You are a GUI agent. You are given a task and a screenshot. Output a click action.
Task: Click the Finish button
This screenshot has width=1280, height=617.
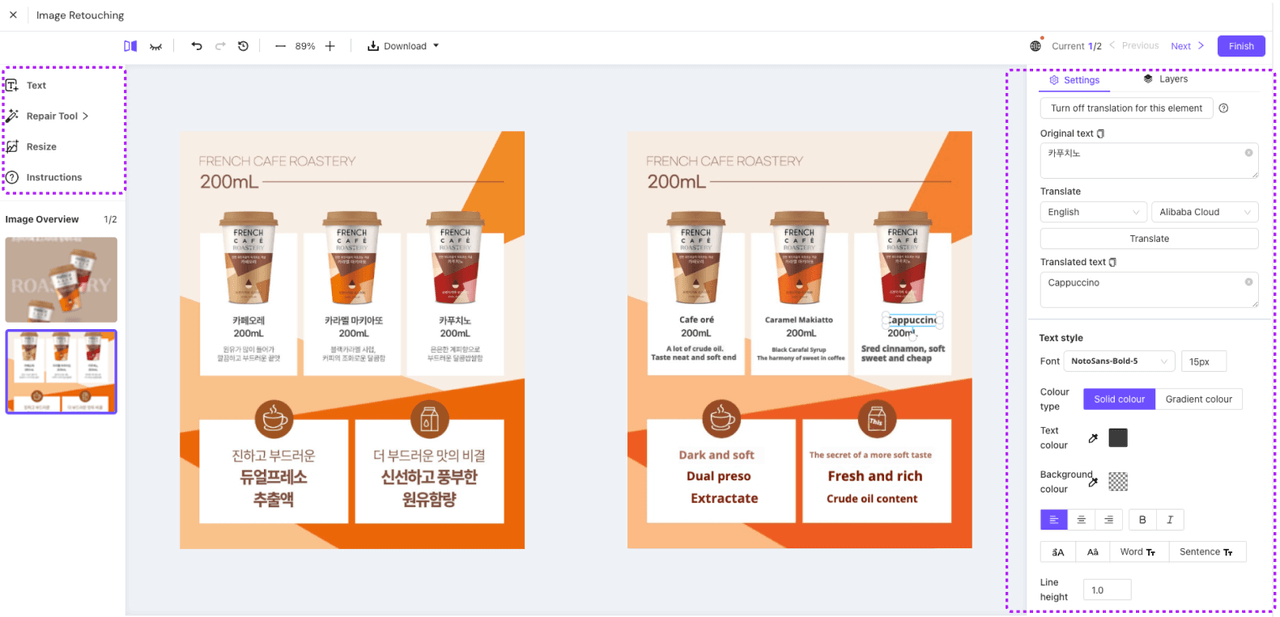[1241, 46]
